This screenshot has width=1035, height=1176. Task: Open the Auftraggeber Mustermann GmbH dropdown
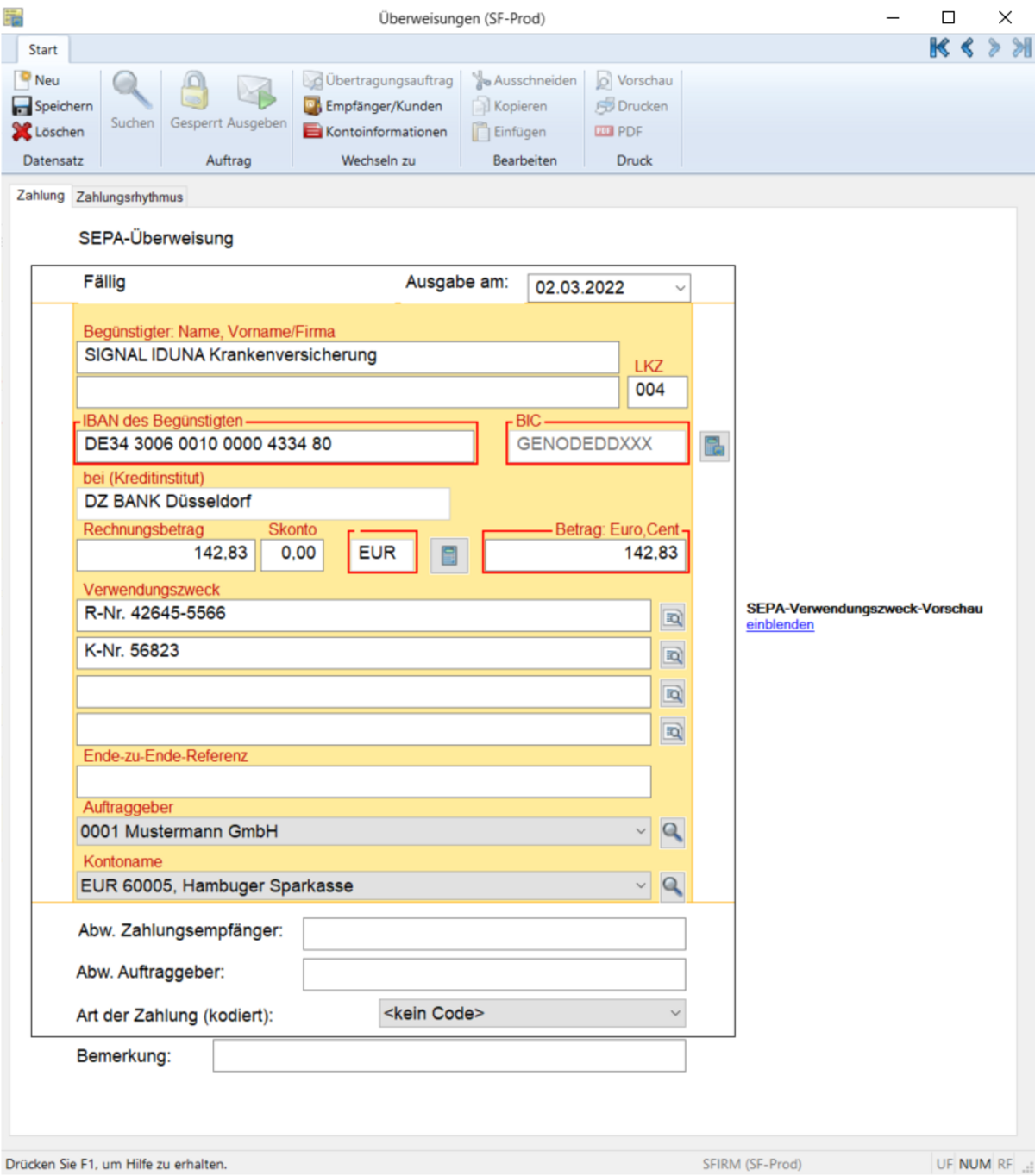click(x=640, y=832)
